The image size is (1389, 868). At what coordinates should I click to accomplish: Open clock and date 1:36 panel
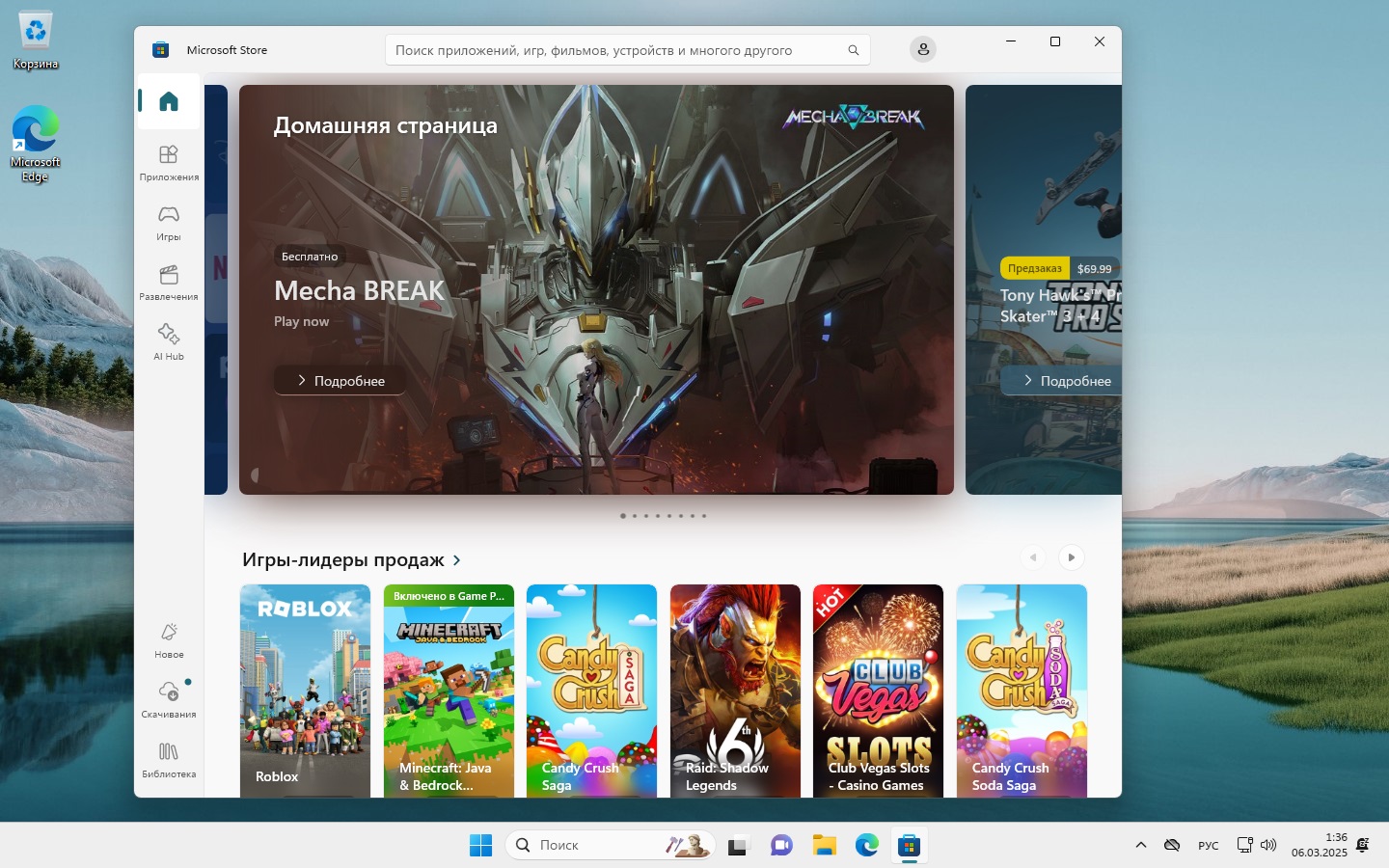(x=1320, y=845)
